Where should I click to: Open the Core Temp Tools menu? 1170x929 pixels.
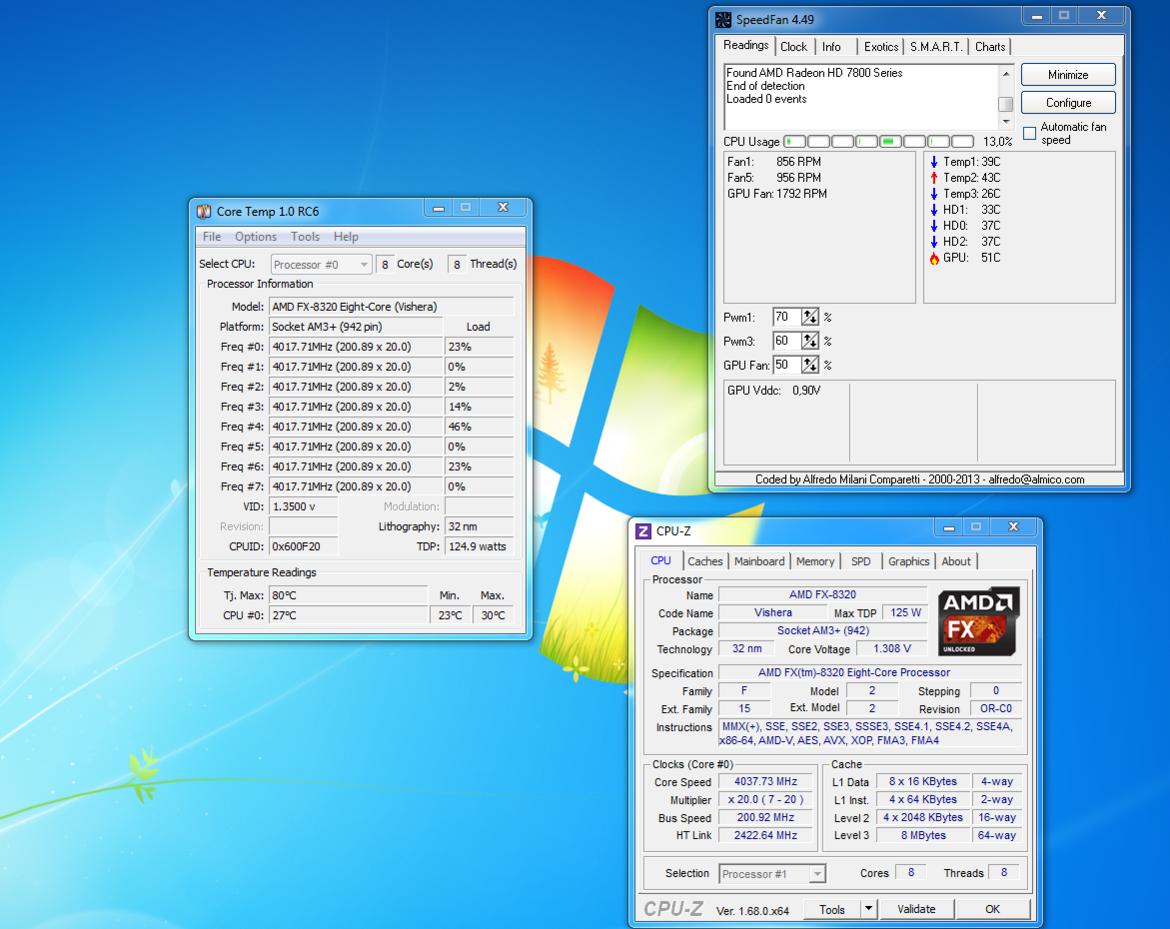(305, 237)
